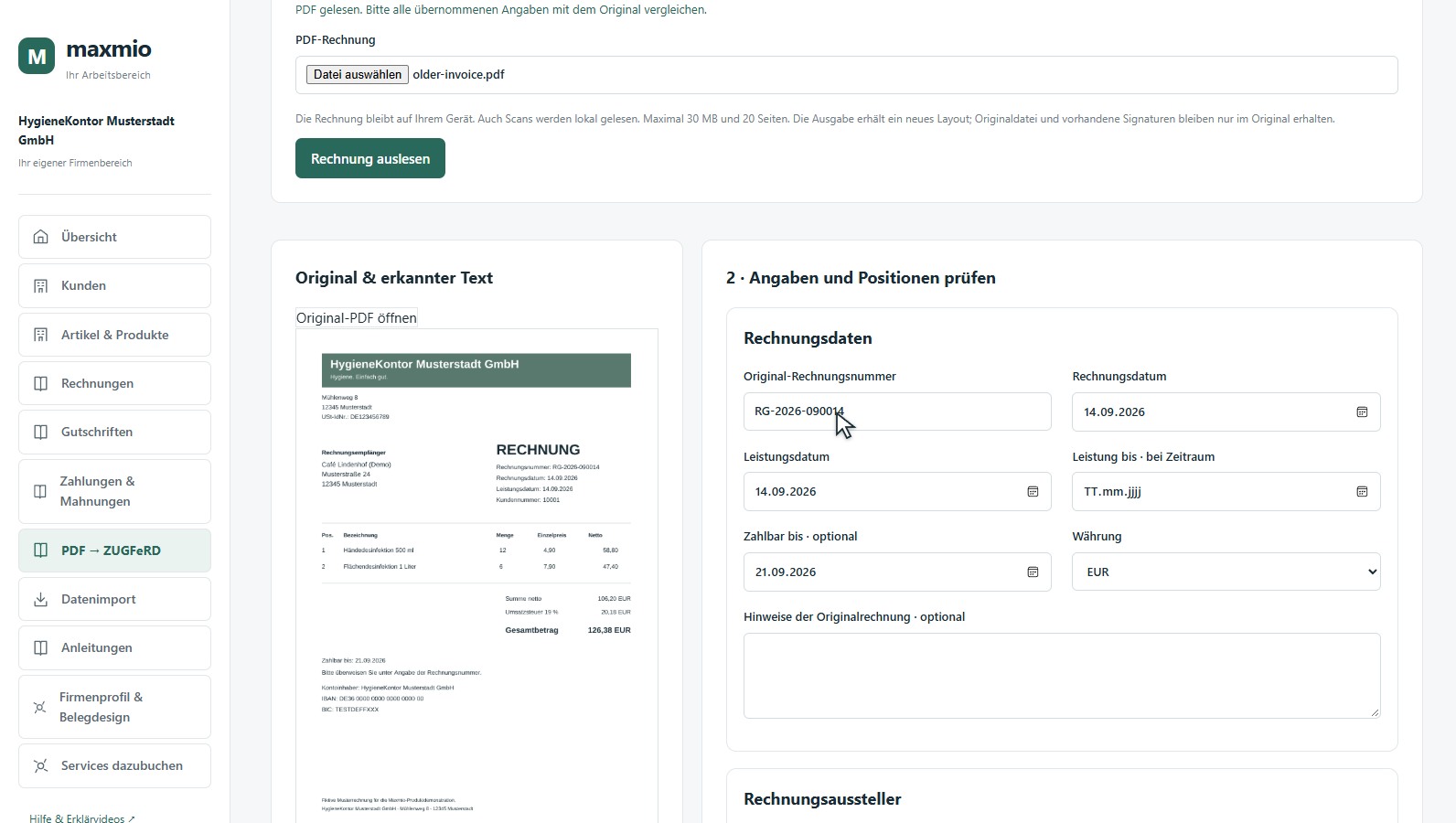1456x823 pixels.
Task: Click the Datenimport download icon
Action: pyautogui.click(x=40, y=599)
